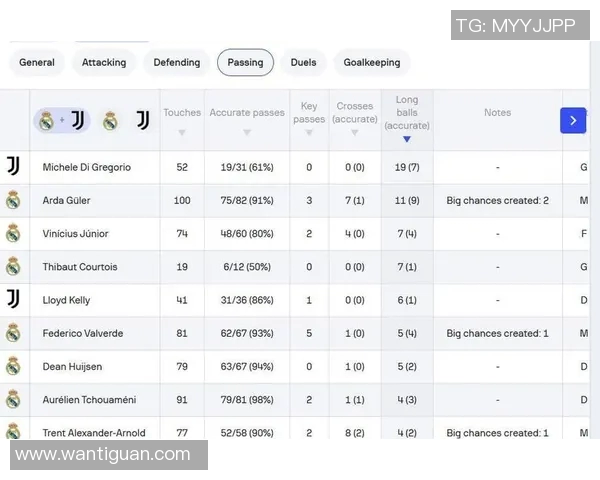
Task: Open Arda Güler's player profile
Action: pyautogui.click(x=66, y=200)
